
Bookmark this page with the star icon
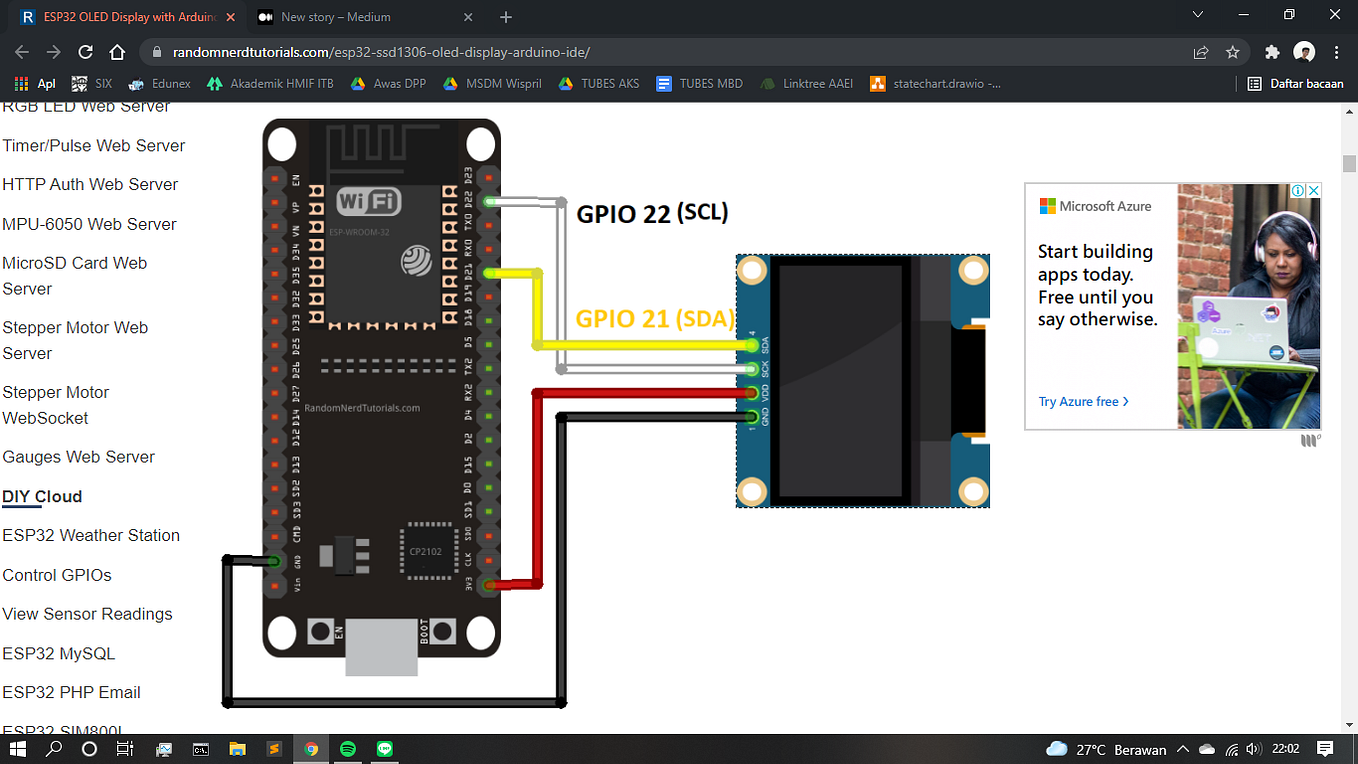(1232, 51)
